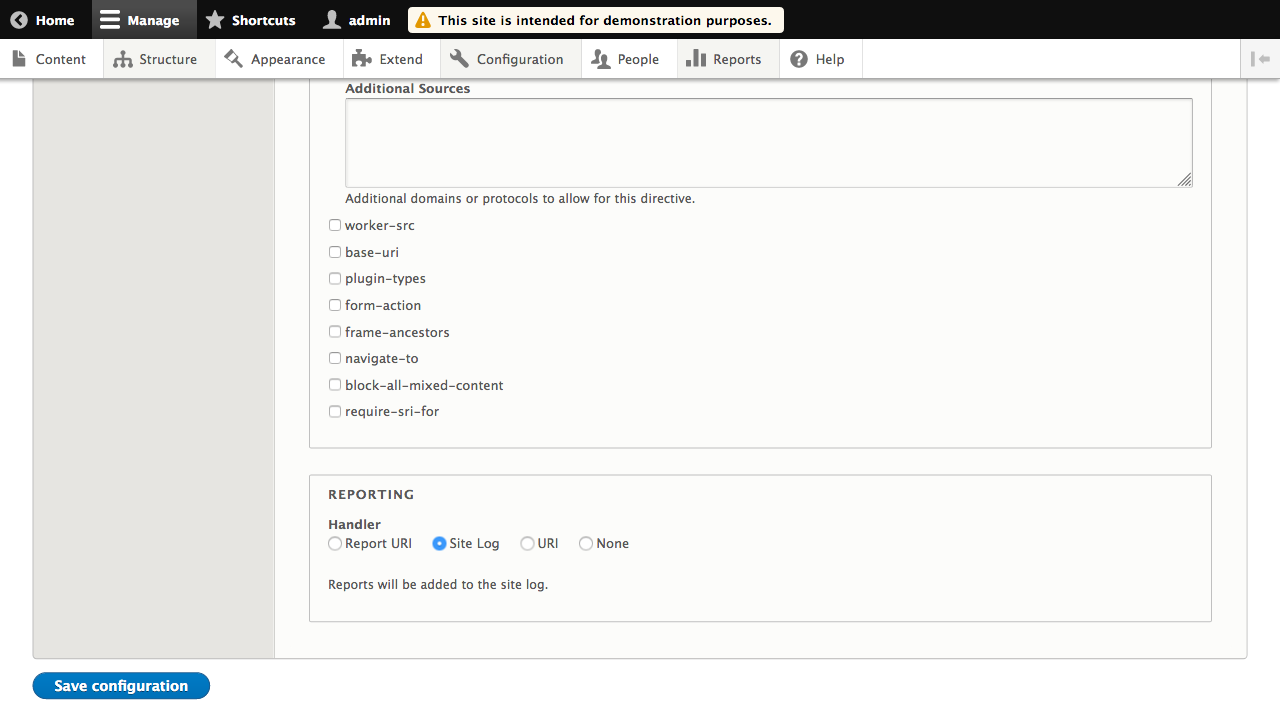This screenshot has width=1280, height=720.
Task: Click the 'Handler' label text
Action: point(354,524)
